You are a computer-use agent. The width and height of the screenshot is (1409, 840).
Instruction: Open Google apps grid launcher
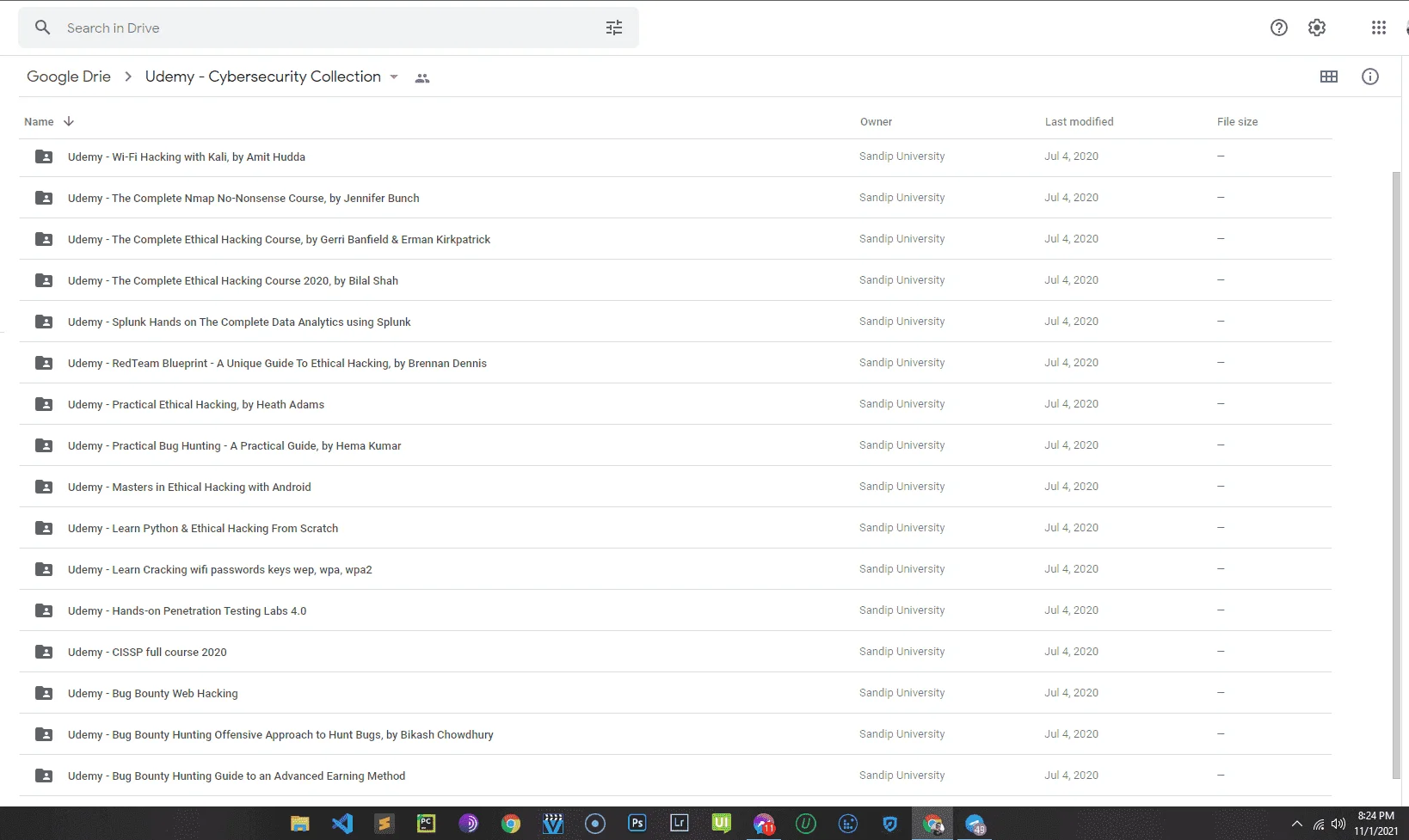(x=1379, y=28)
